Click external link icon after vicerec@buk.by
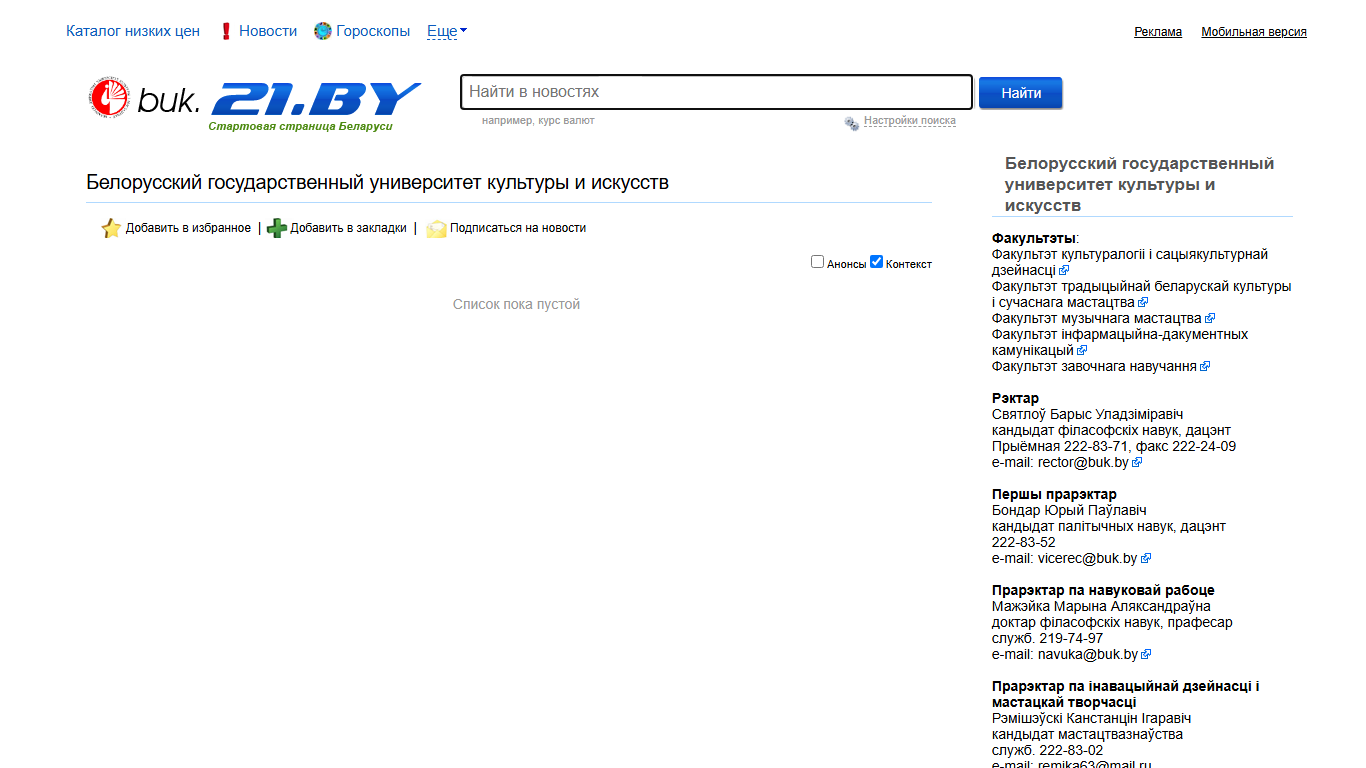1366x768 pixels. [1146, 558]
